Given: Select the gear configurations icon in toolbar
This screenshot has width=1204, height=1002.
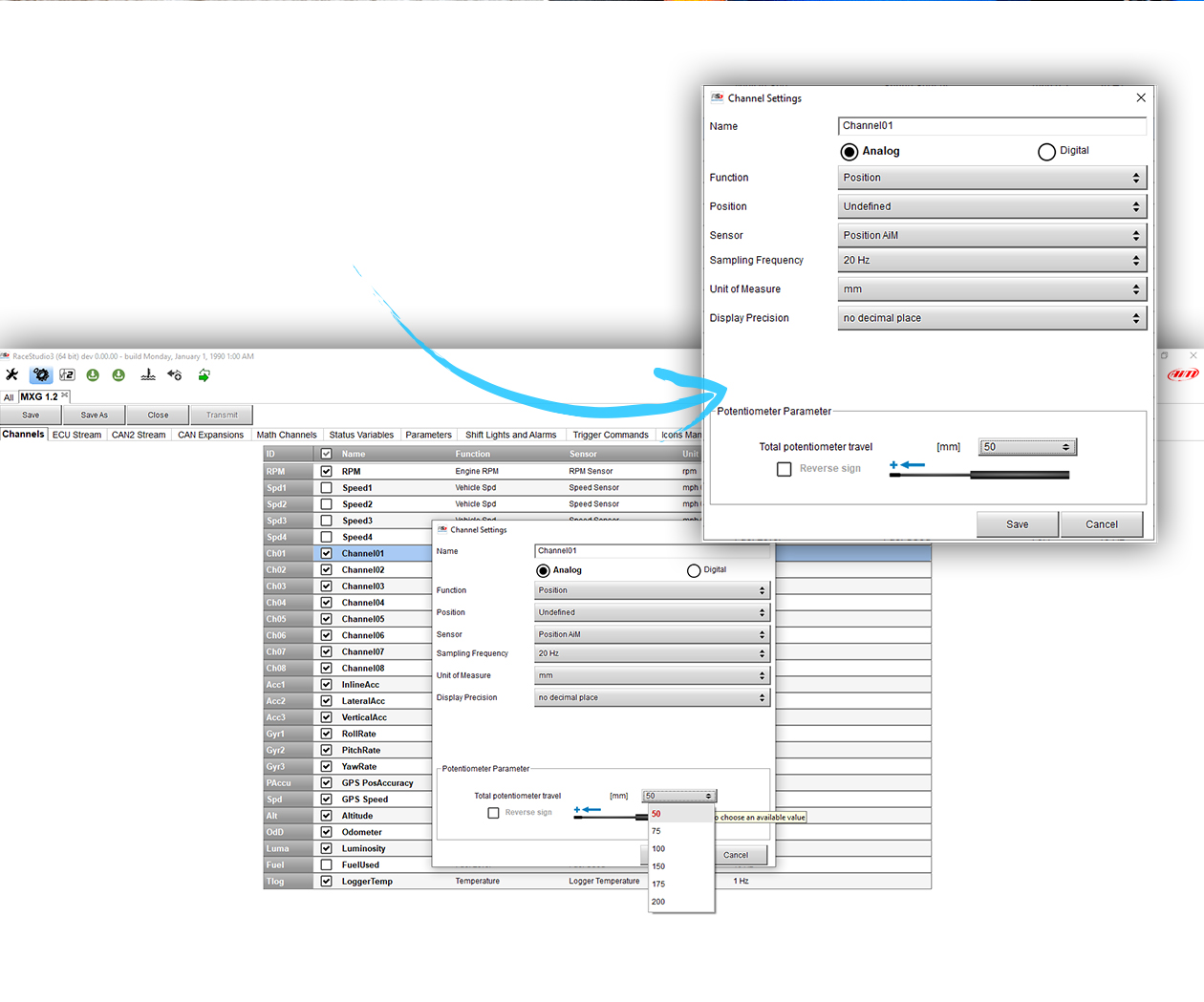Looking at the screenshot, I should (x=41, y=375).
